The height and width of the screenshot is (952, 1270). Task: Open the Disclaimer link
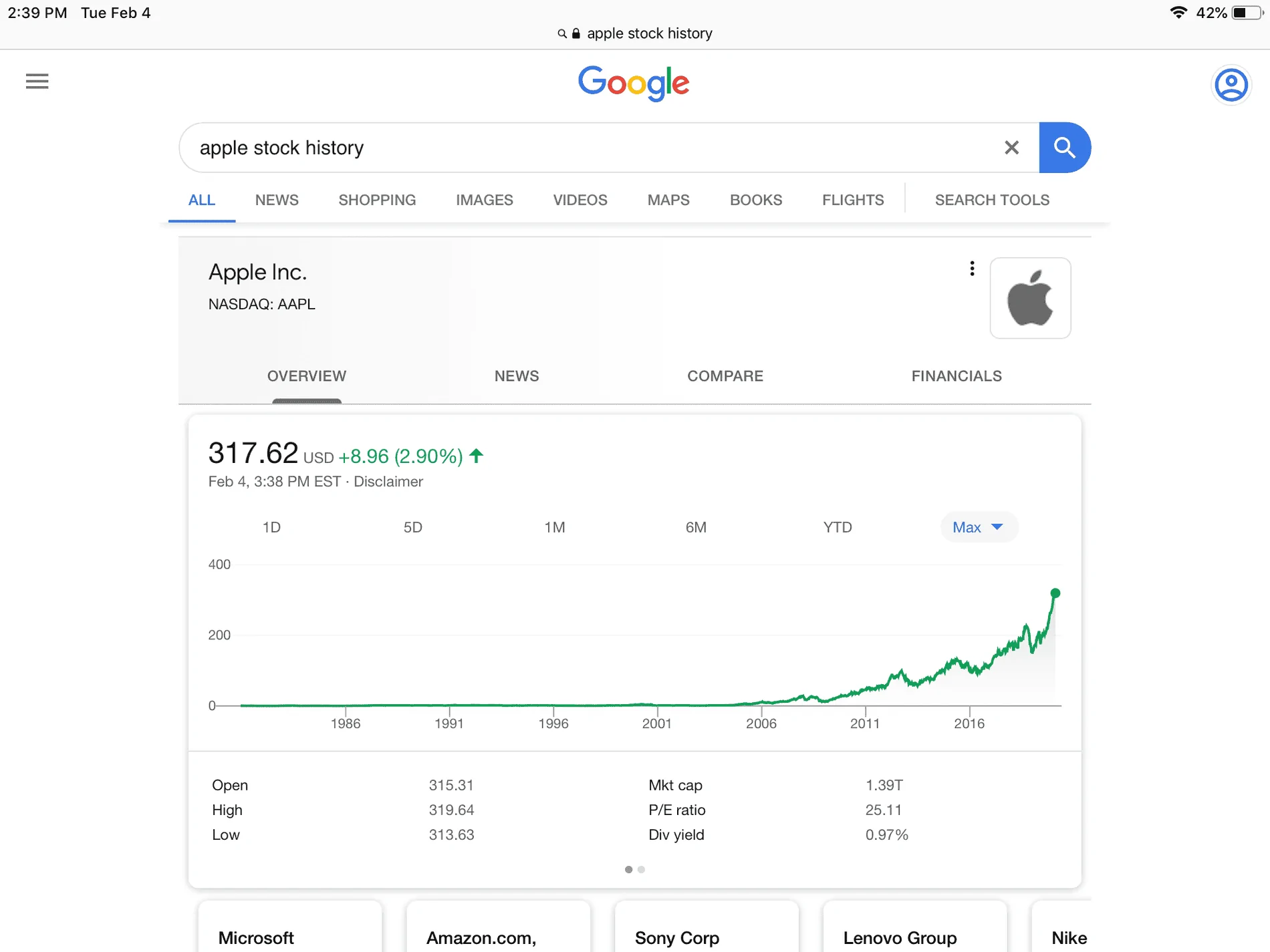(388, 481)
